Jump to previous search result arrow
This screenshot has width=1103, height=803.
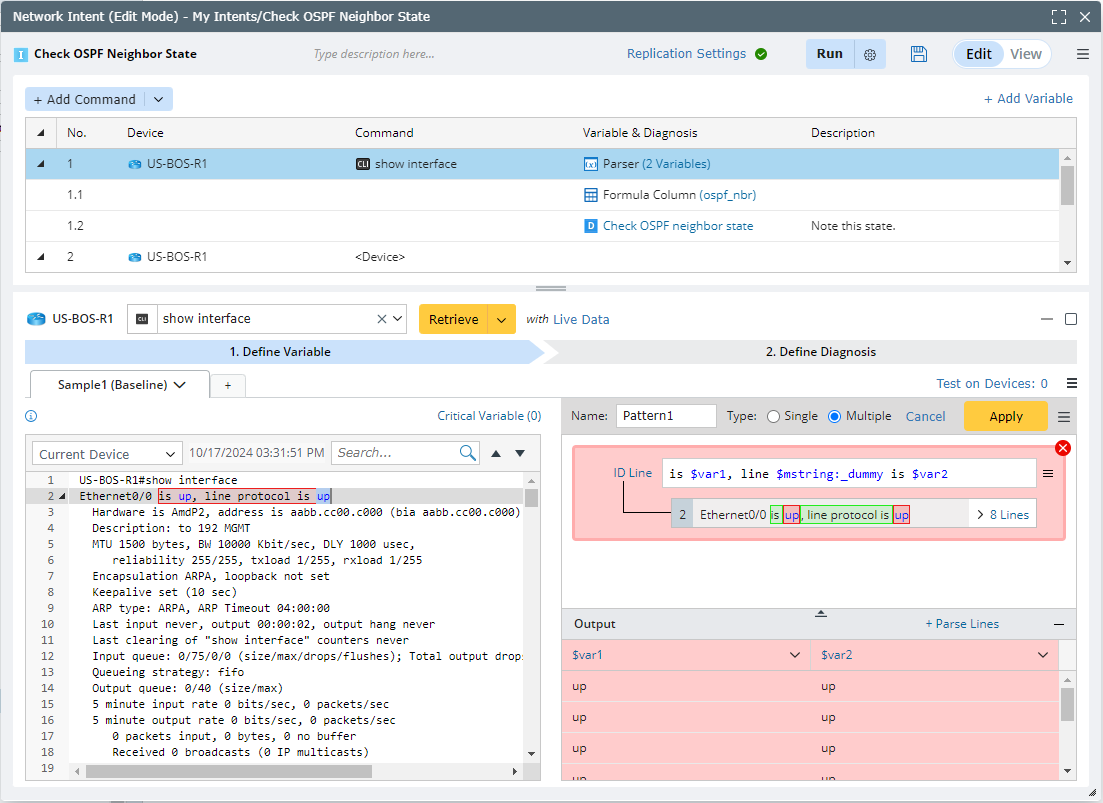coord(496,453)
